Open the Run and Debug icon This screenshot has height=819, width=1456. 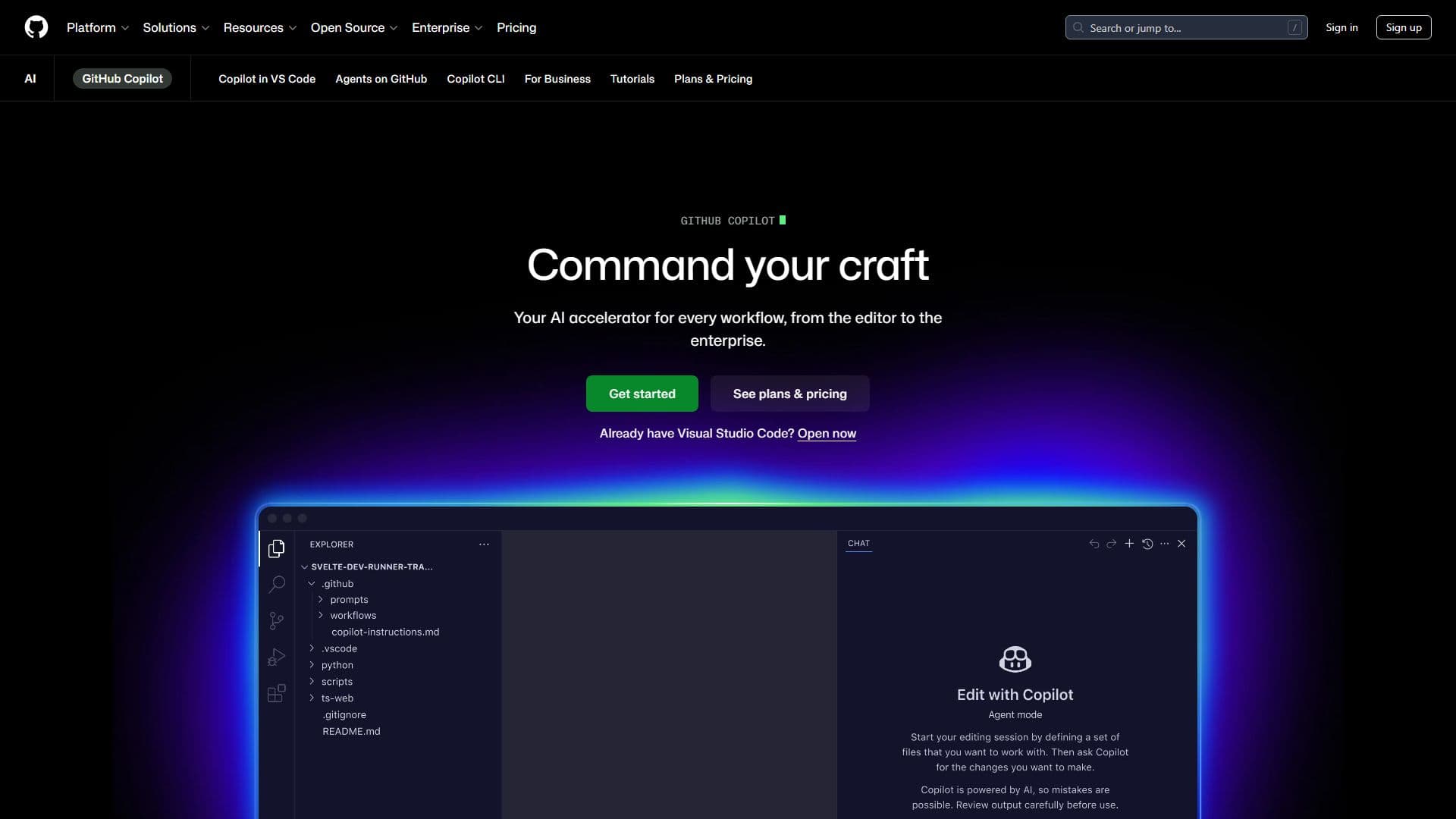[x=277, y=657]
